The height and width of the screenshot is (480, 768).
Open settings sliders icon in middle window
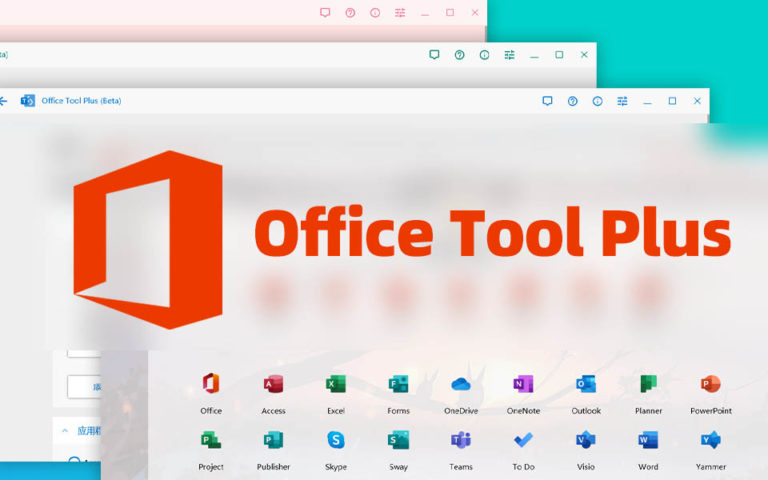coord(509,55)
